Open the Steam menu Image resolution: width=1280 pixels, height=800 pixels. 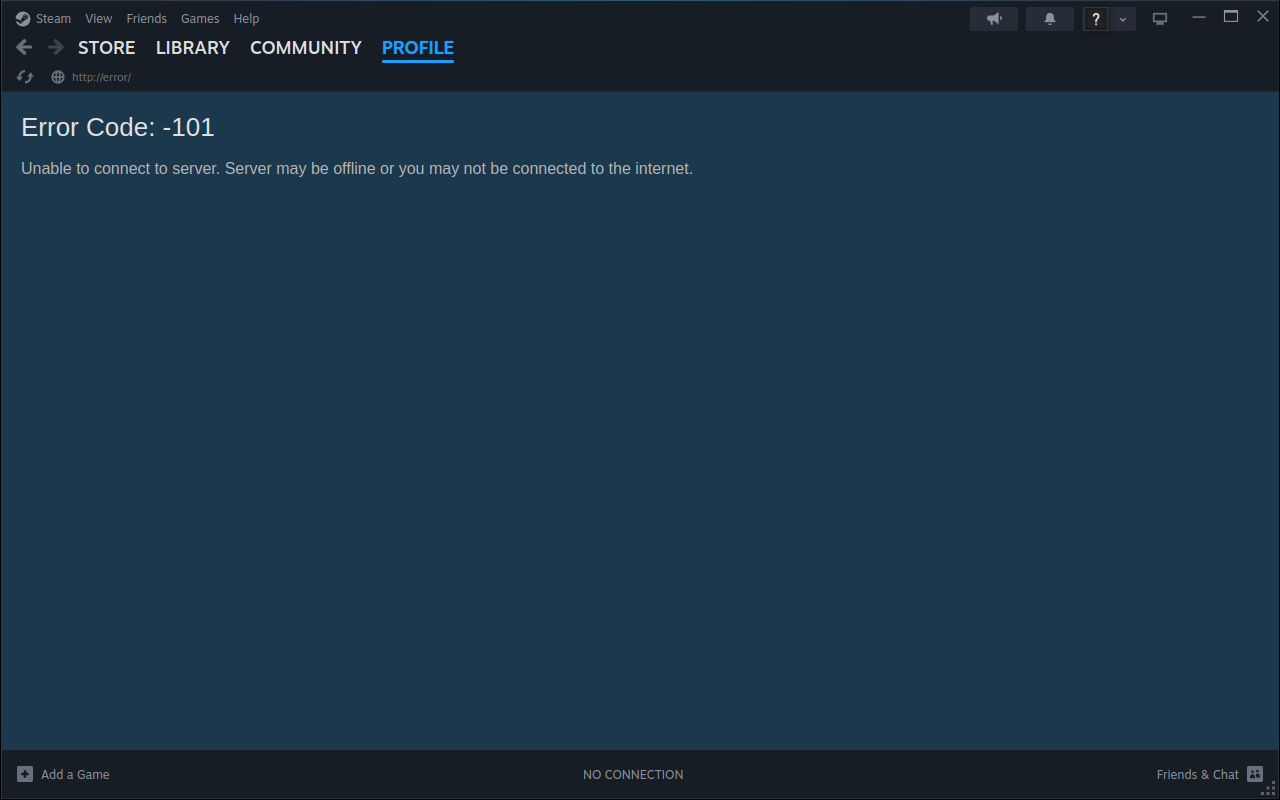click(x=53, y=18)
